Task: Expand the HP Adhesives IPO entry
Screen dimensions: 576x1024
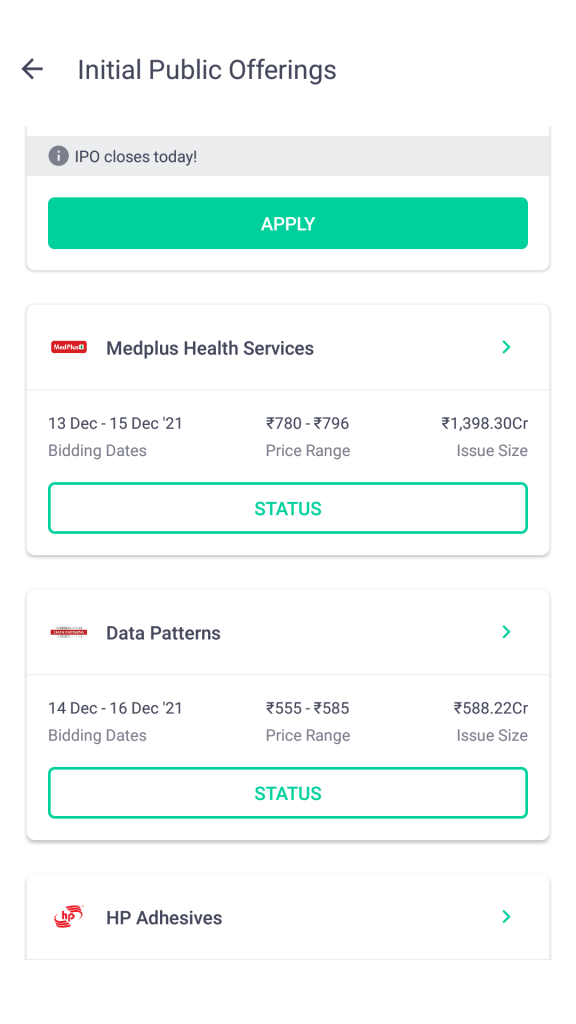Action: click(288, 917)
